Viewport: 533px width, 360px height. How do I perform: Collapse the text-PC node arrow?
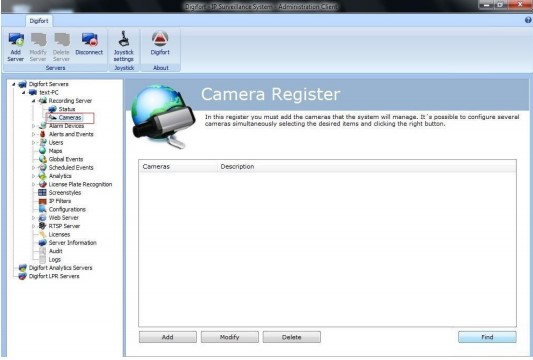coord(23,92)
